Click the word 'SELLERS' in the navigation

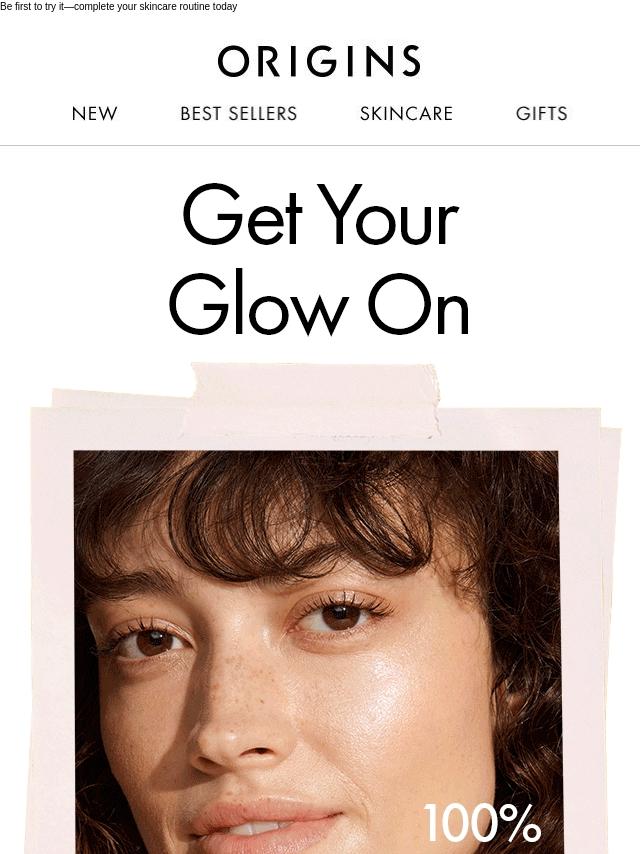263,114
